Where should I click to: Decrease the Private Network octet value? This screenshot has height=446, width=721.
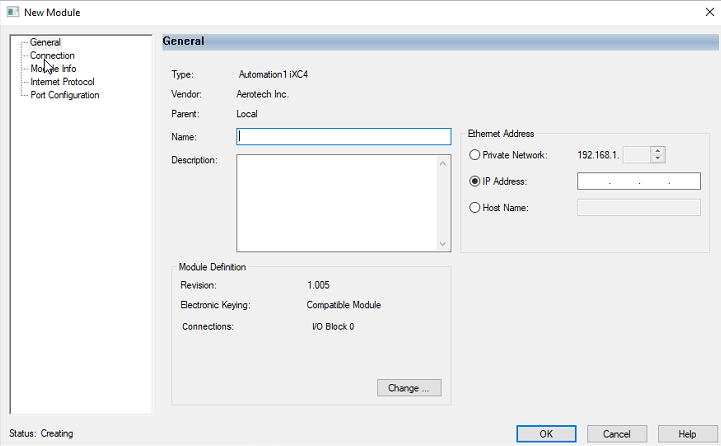point(657,159)
